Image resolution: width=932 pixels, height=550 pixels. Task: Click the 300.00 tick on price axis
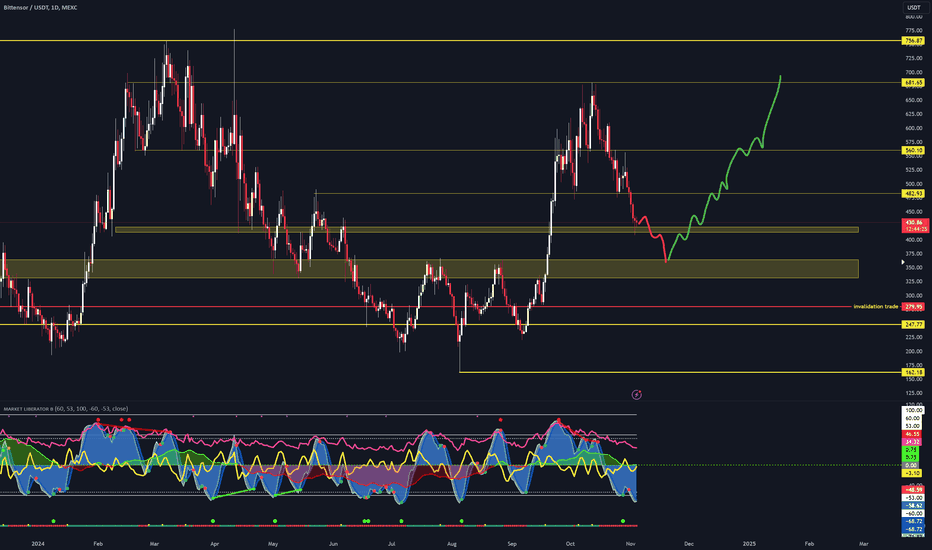(914, 296)
